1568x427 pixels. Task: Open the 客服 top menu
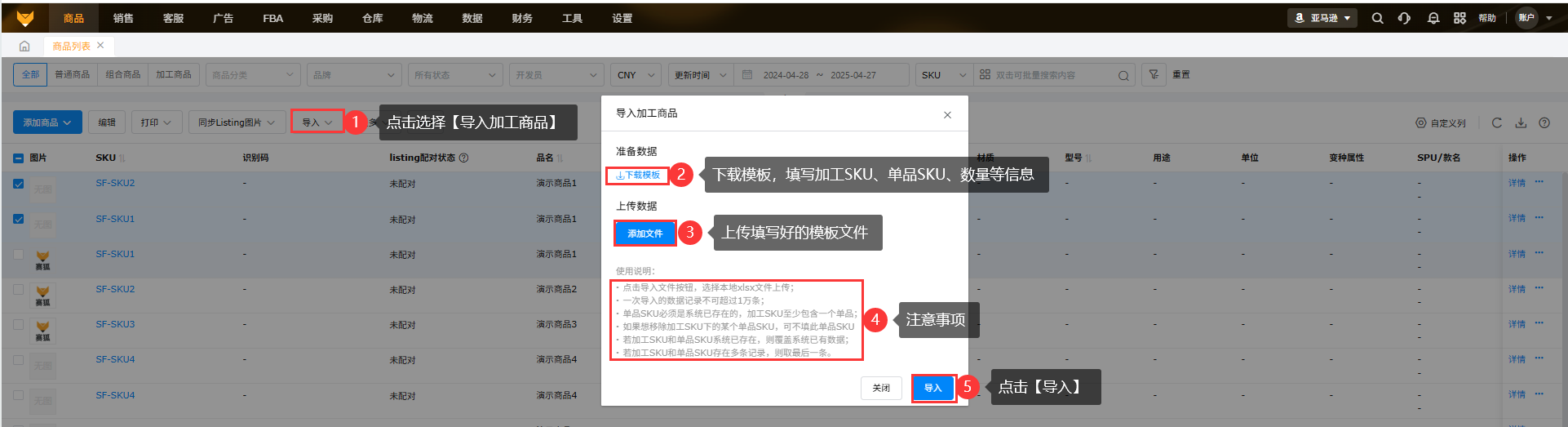point(173,18)
